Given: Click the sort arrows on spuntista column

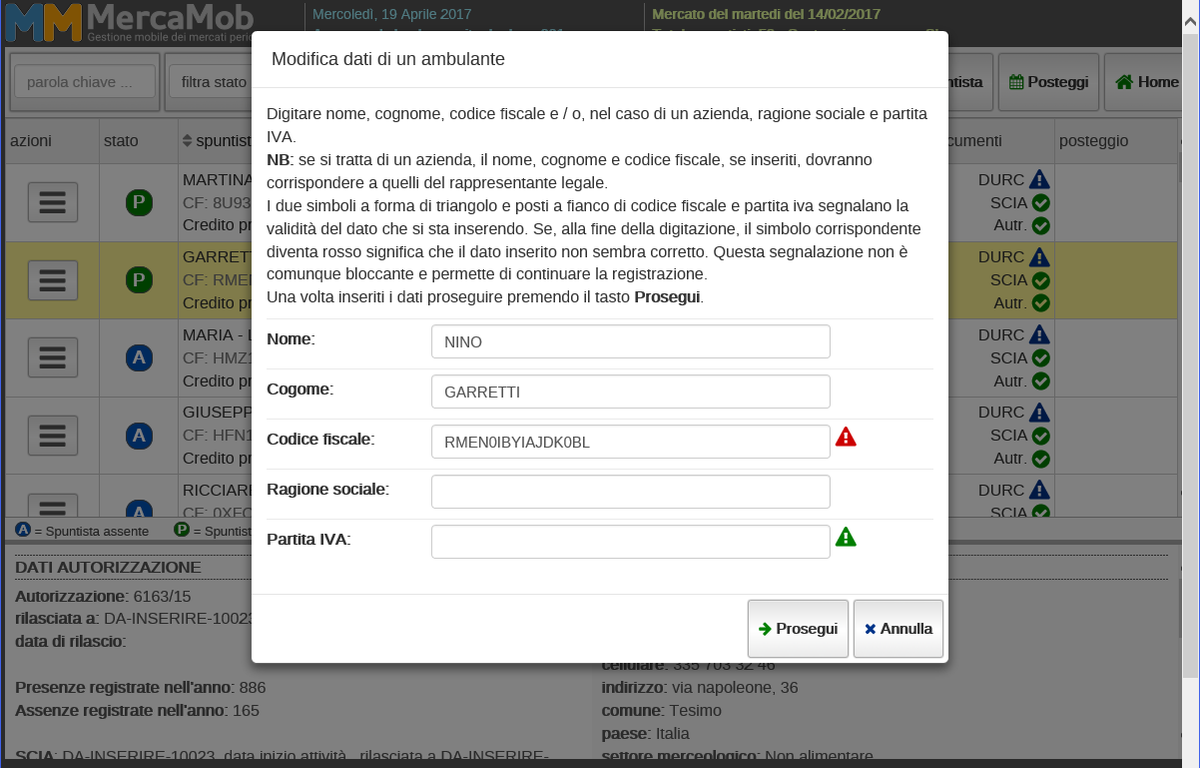Looking at the screenshot, I should pyautogui.click(x=187, y=142).
